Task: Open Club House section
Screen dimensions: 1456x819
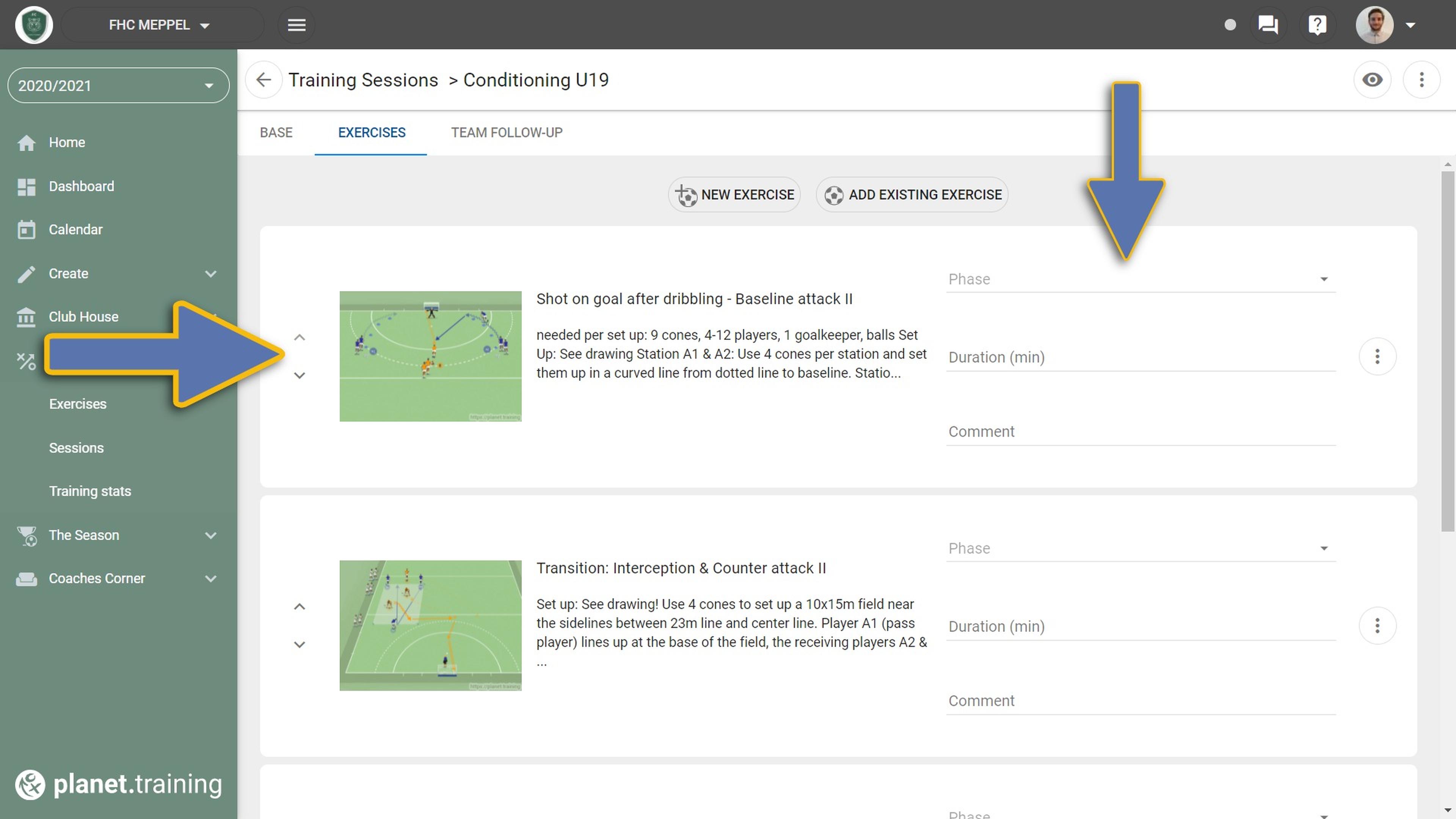Action: pyautogui.click(x=84, y=317)
